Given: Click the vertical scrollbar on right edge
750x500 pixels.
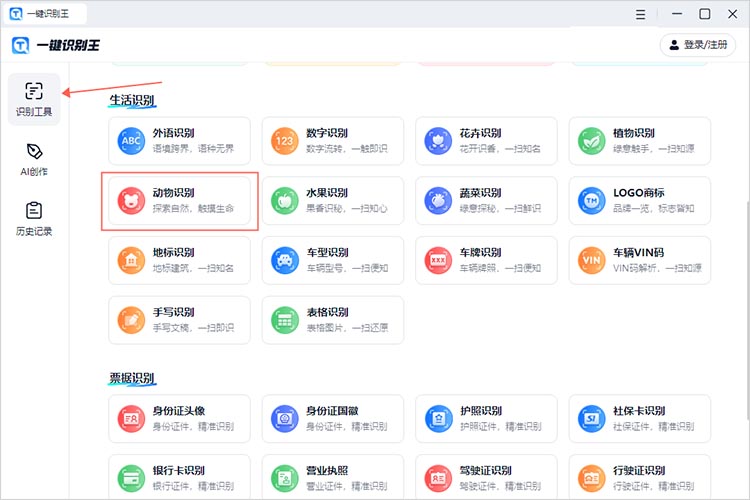Looking at the screenshot, I should click(x=747, y=311).
